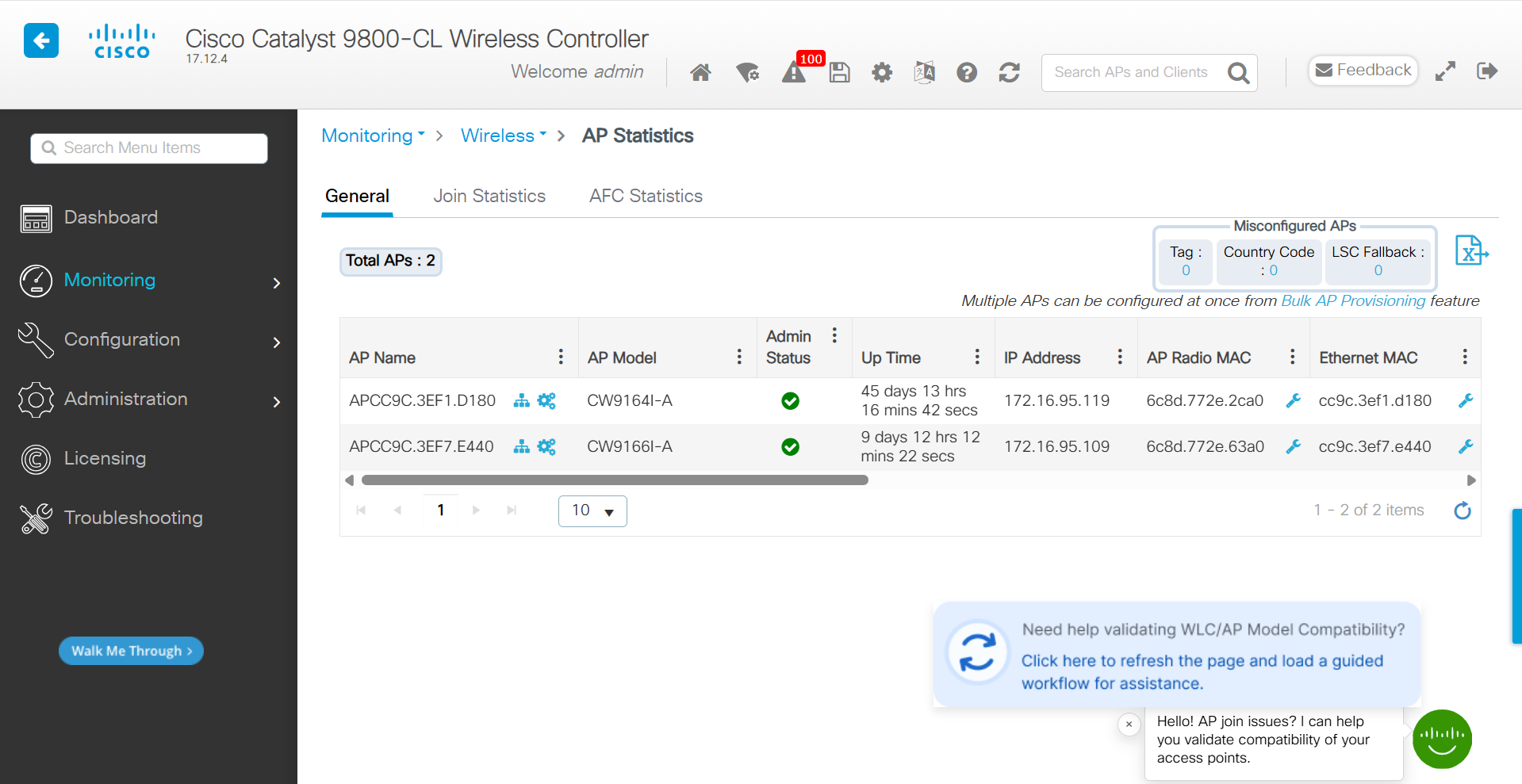1522x784 pixels.
Task: Open AP Radio MAC column options menu
Action: (x=1292, y=357)
